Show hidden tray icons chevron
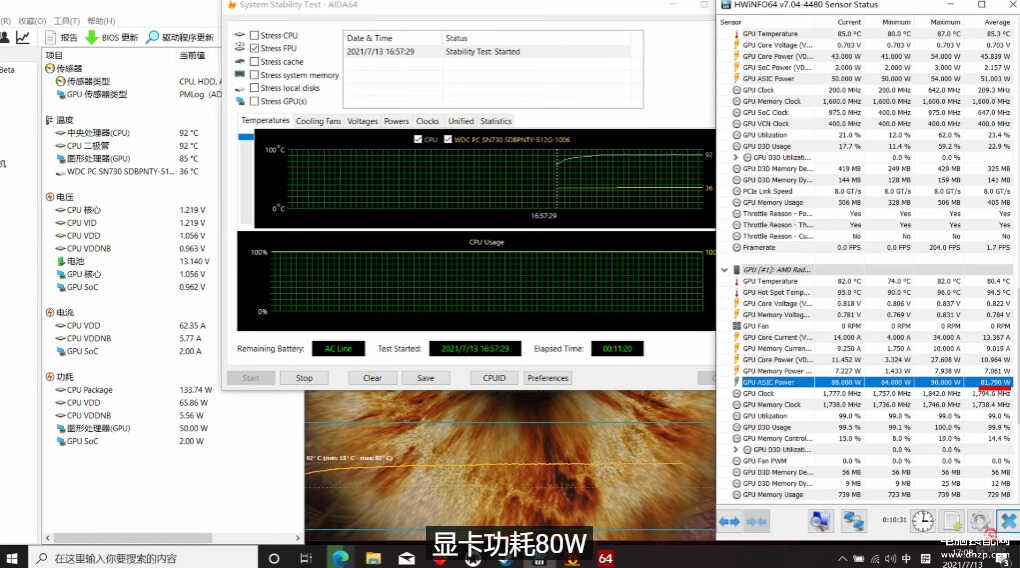The image size is (1020, 568). coord(842,558)
